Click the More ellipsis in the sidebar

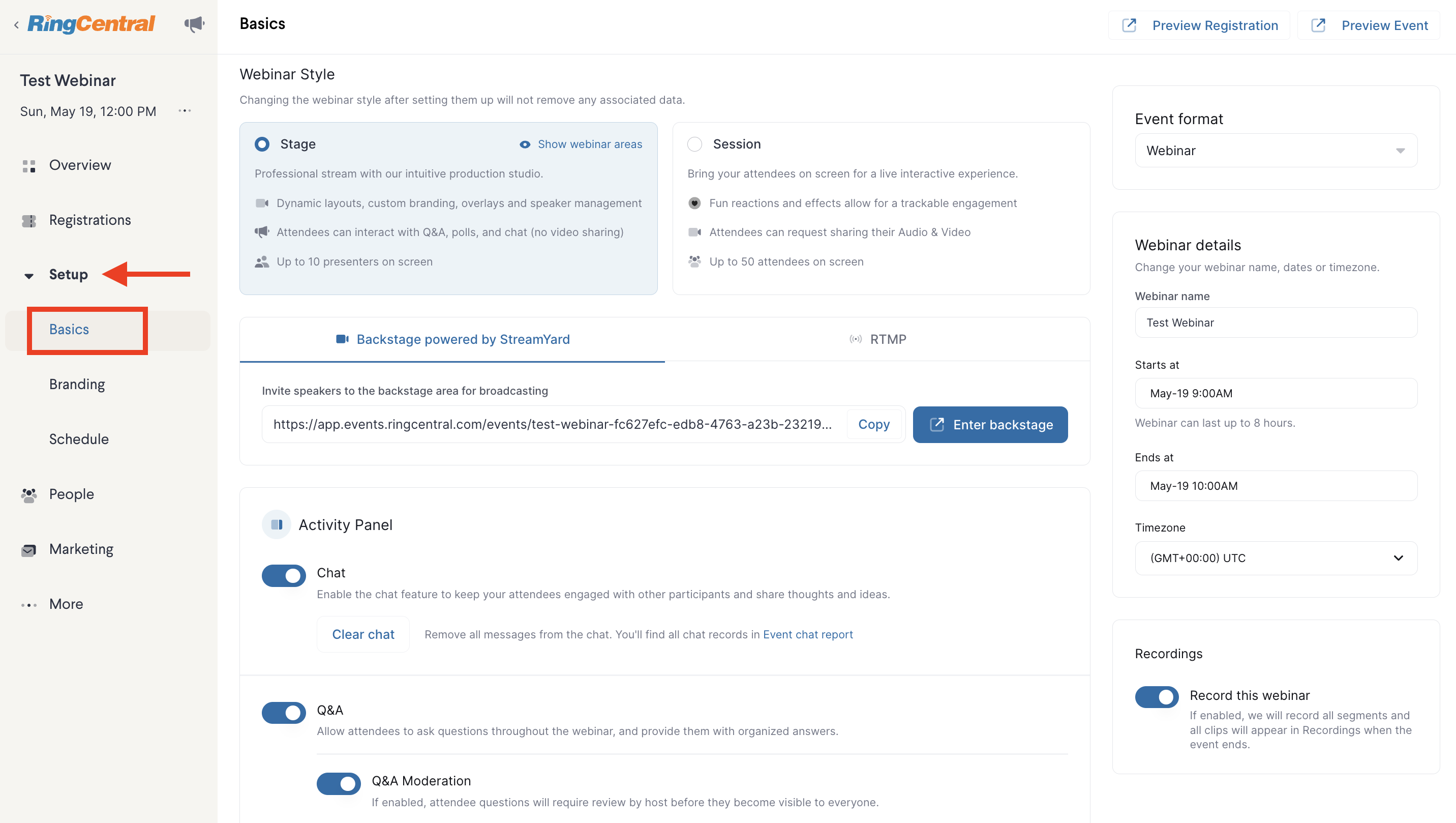[x=66, y=604]
